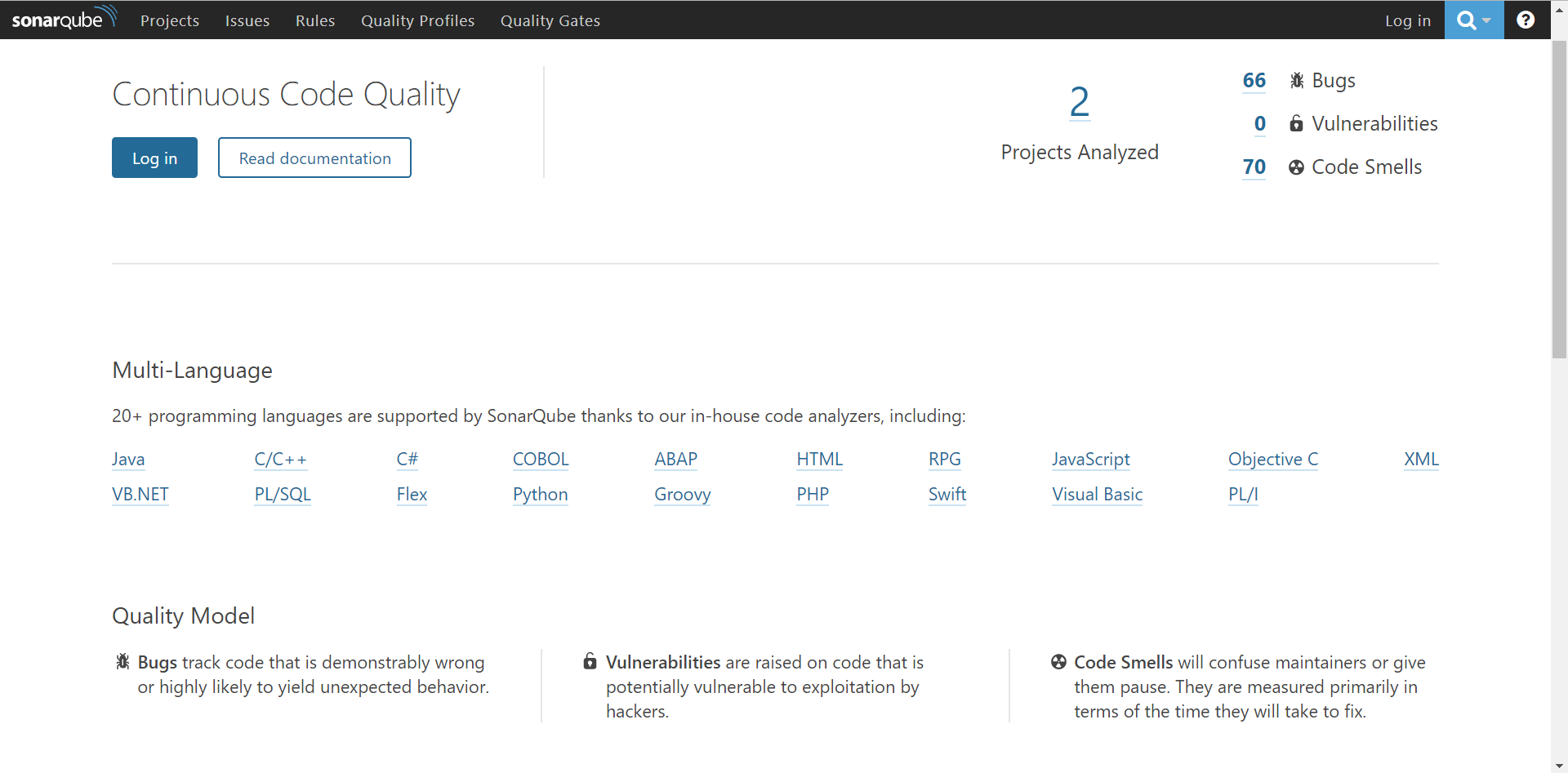Click the bug icon in Quality Model section

pyautogui.click(x=122, y=661)
